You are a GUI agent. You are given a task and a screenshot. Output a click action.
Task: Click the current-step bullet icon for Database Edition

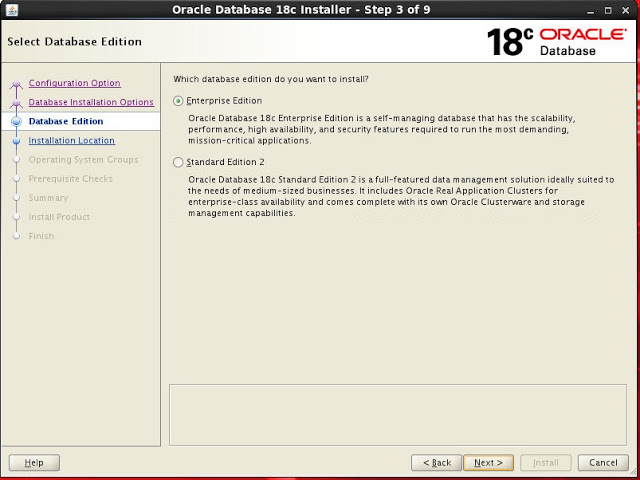point(16,122)
